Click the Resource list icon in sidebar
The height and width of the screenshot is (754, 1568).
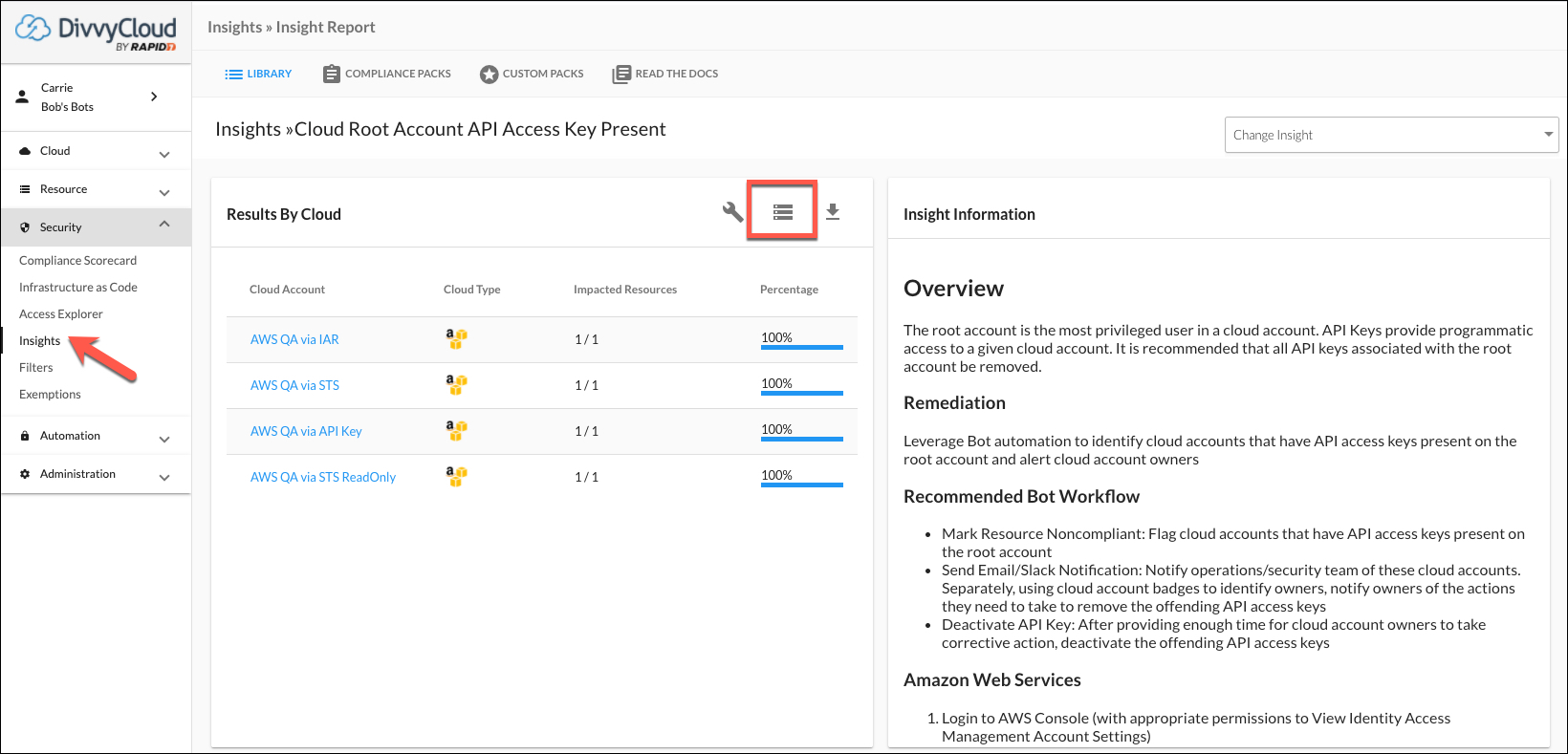(x=25, y=189)
